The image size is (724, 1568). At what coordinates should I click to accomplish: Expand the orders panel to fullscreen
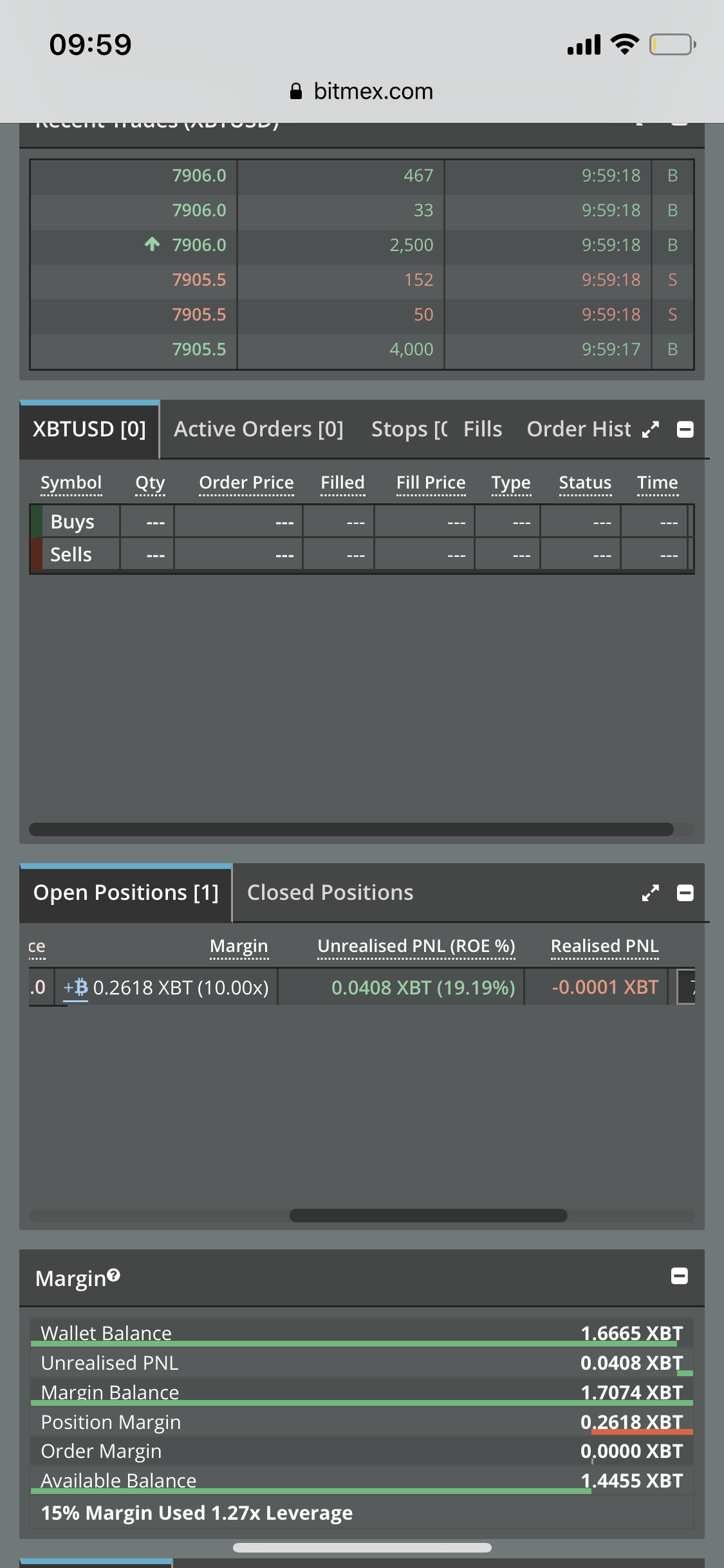(x=651, y=429)
